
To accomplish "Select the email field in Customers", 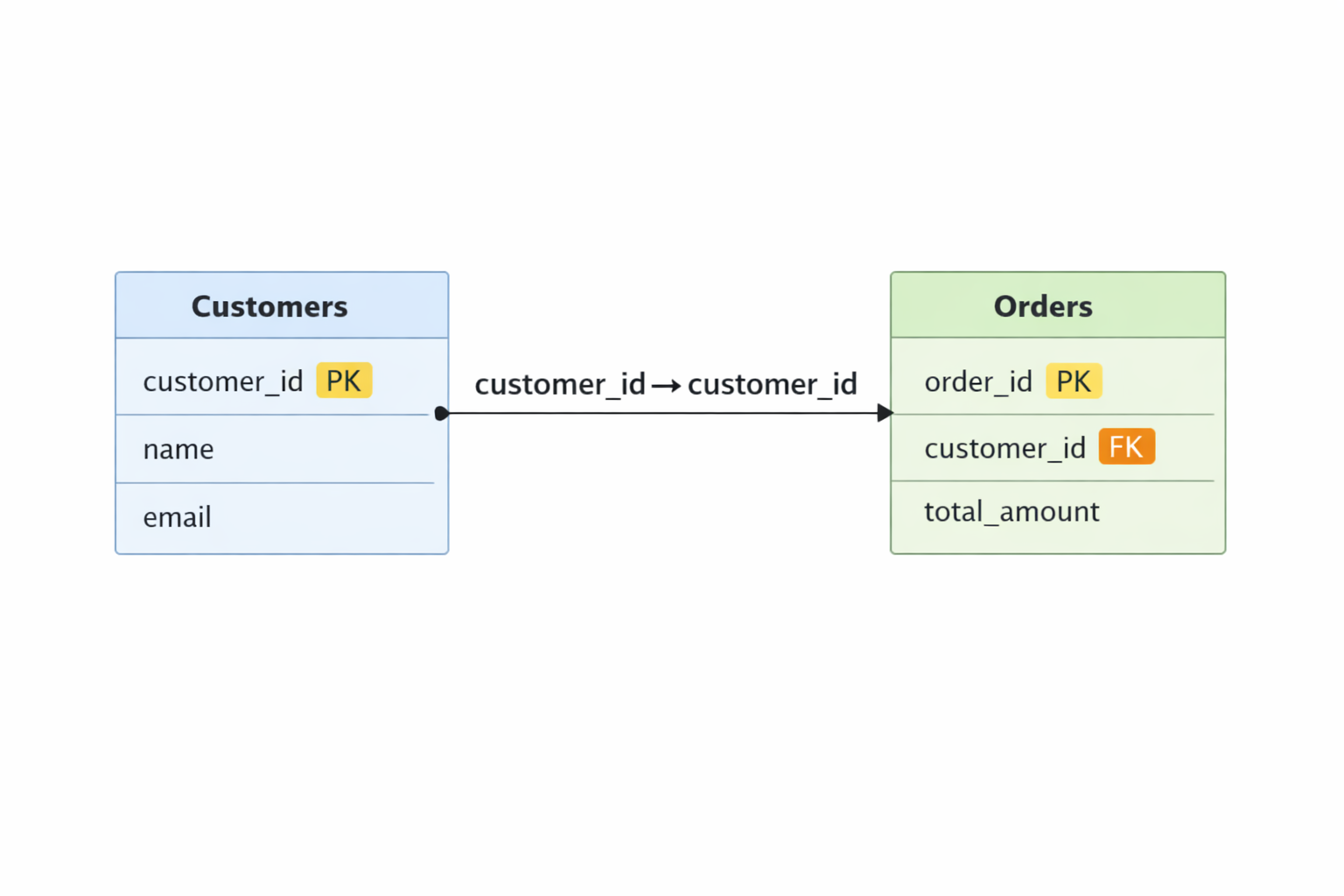I will coord(178,517).
